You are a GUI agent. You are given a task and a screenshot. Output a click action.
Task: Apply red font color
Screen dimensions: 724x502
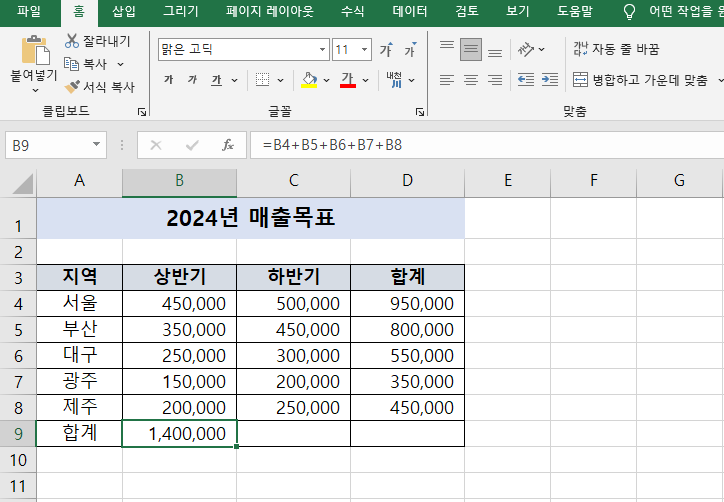(348, 80)
